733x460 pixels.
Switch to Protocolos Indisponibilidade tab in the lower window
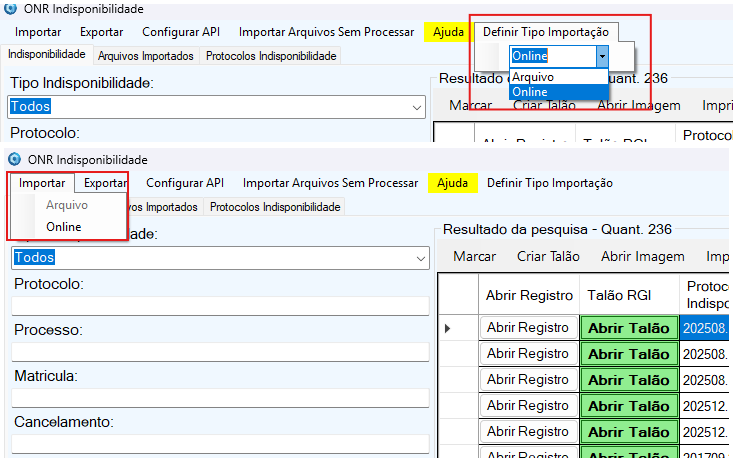click(x=275, y=207)
